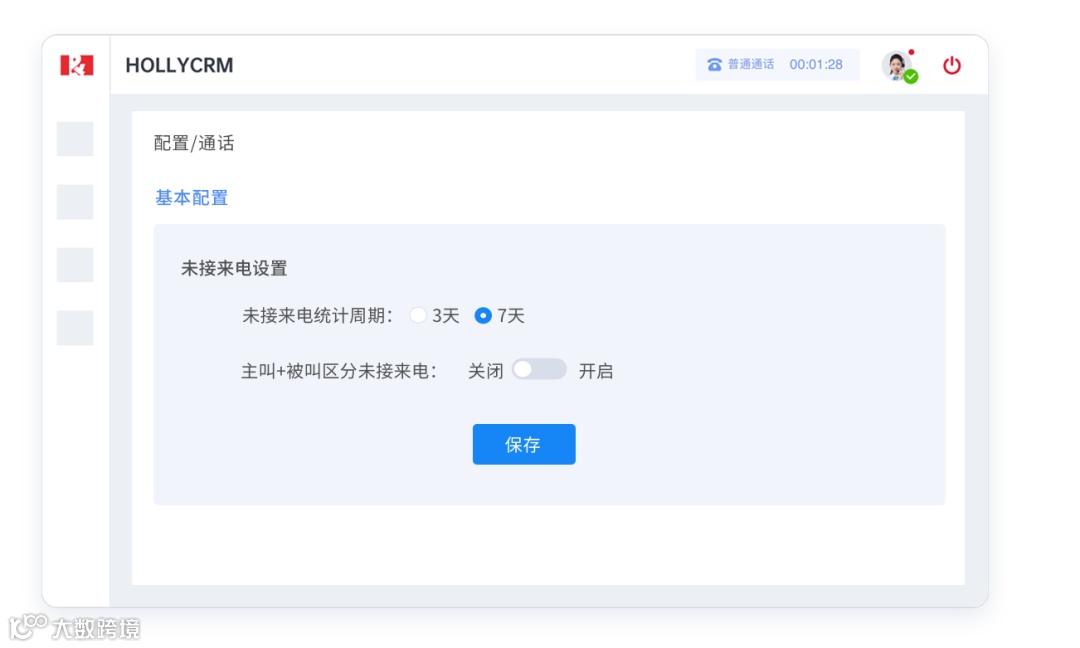This screenshot has height=648, width=1080.
Task: Click the phone icon beside 普通通话
Action: coord(714,65)
